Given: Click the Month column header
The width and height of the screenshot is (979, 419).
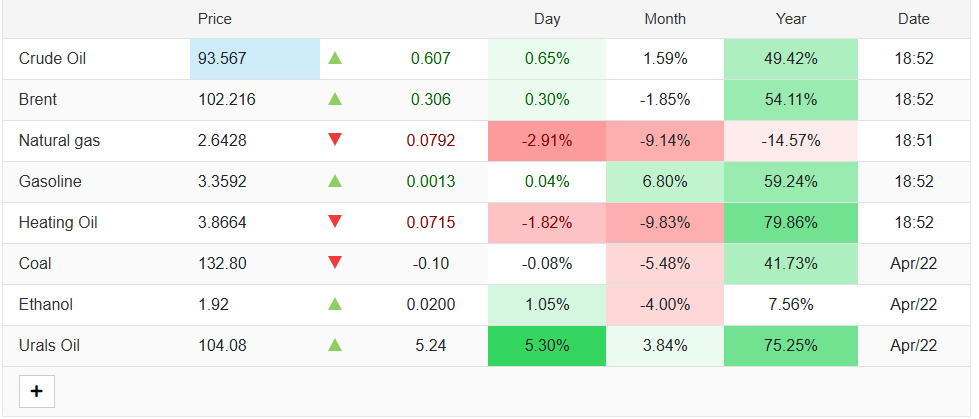Looking at the screenshot, I should click(665, 19).
